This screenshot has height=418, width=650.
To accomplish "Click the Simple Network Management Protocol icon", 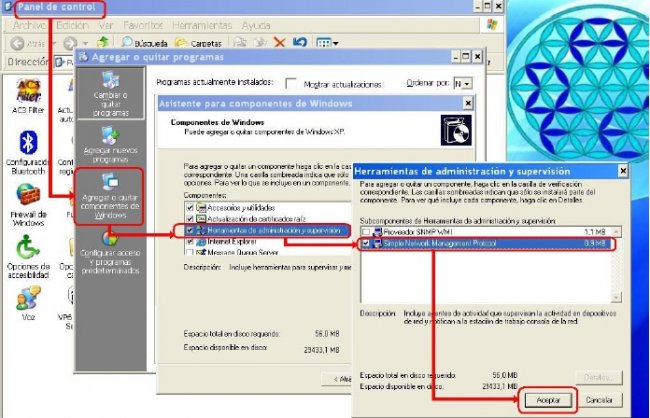I will coord(377,243).
